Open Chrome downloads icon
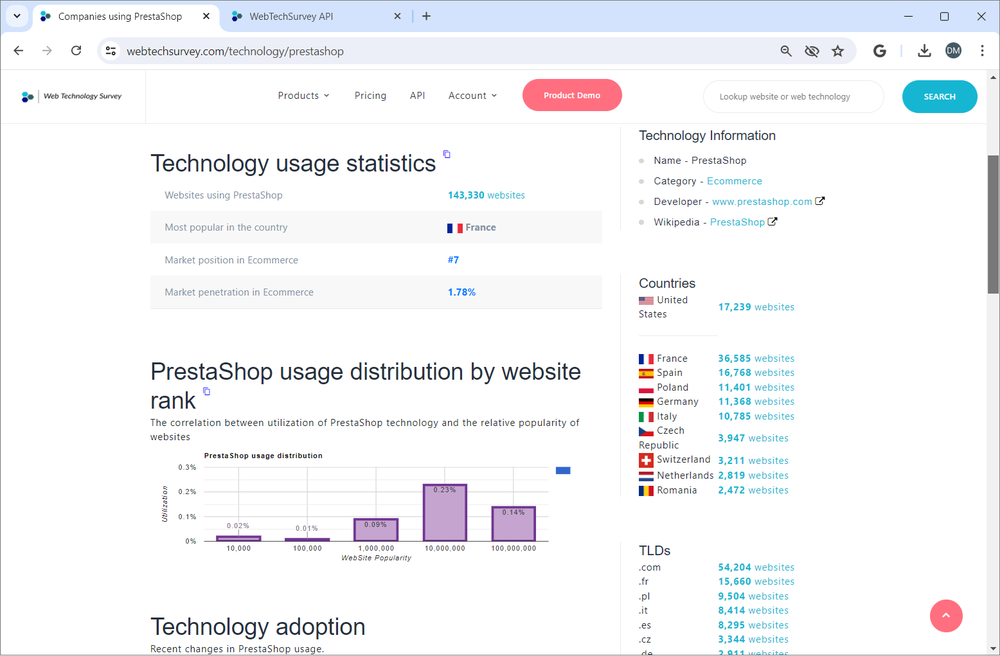Image resolution: width=1000 pixels, height=656 pixels. 924,51
